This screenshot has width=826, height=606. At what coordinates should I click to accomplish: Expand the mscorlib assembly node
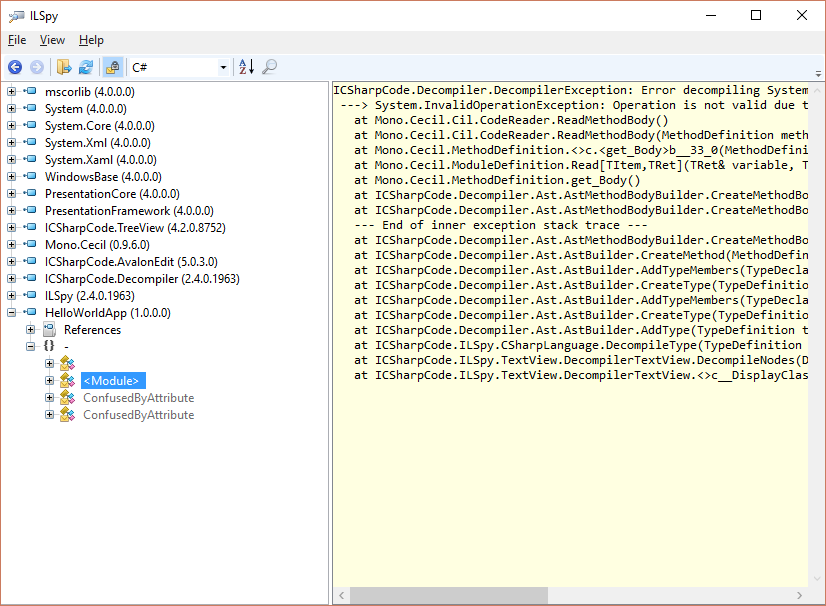coord(12,92)
